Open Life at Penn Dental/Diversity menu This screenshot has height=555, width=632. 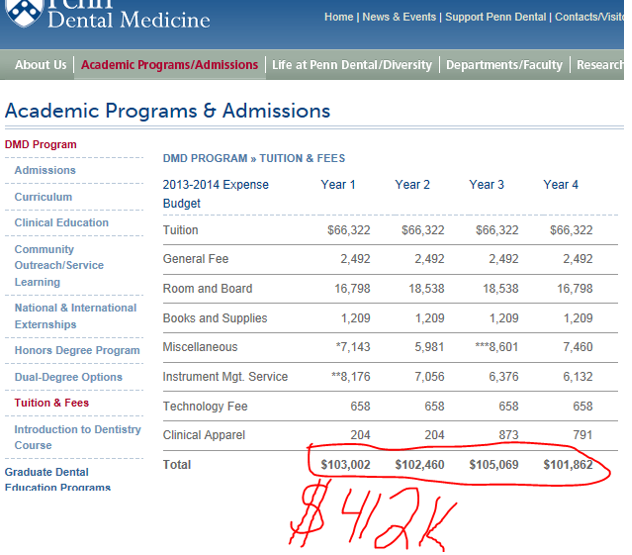point(352,64)
